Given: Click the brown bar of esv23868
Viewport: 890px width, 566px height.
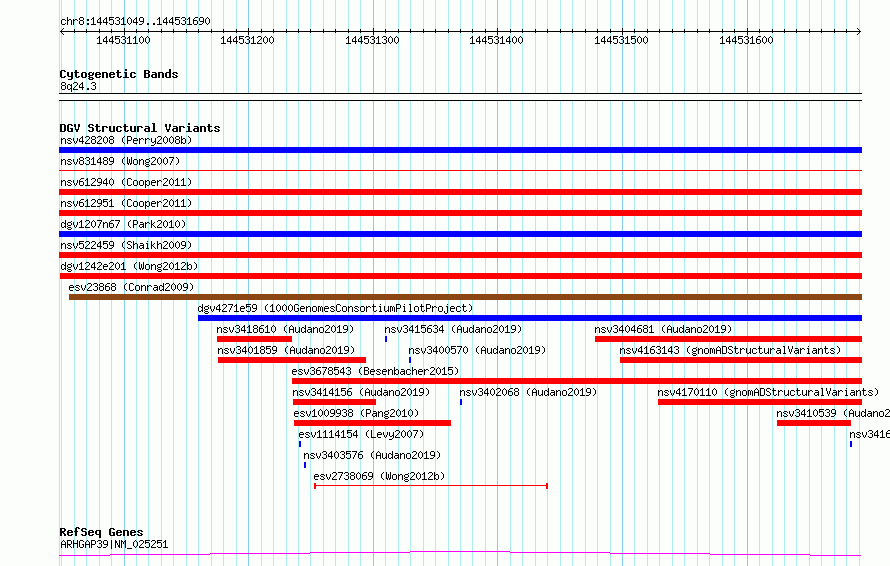Looking at the screenshot, I should (x=465, y=297).
